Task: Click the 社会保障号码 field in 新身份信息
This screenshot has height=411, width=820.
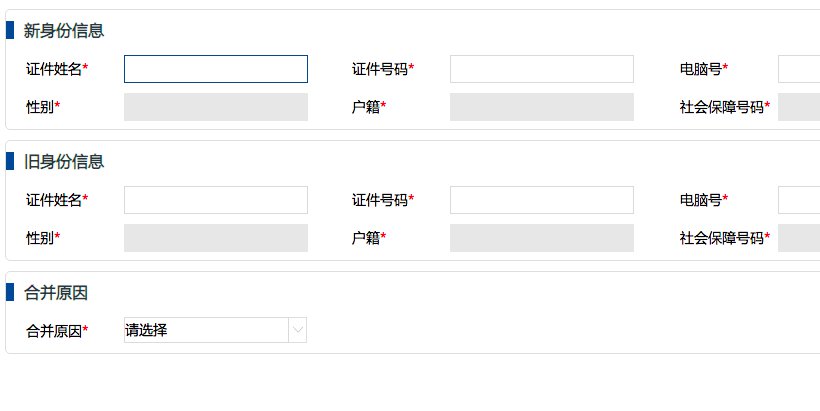Action: pyautogui.click(x=799, y=107)
